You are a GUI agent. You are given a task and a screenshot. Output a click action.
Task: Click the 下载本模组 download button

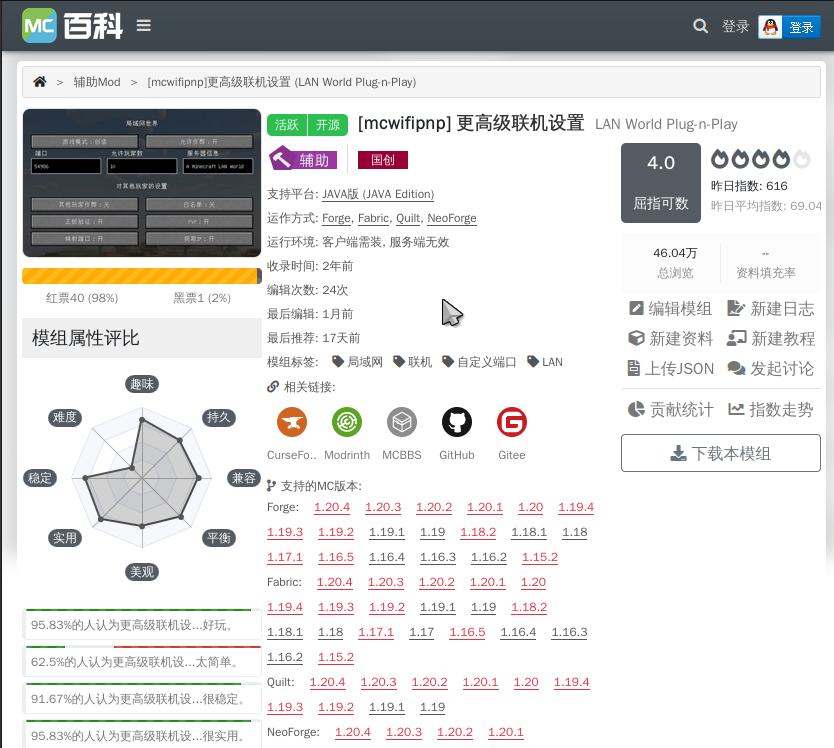click(721, 453)
